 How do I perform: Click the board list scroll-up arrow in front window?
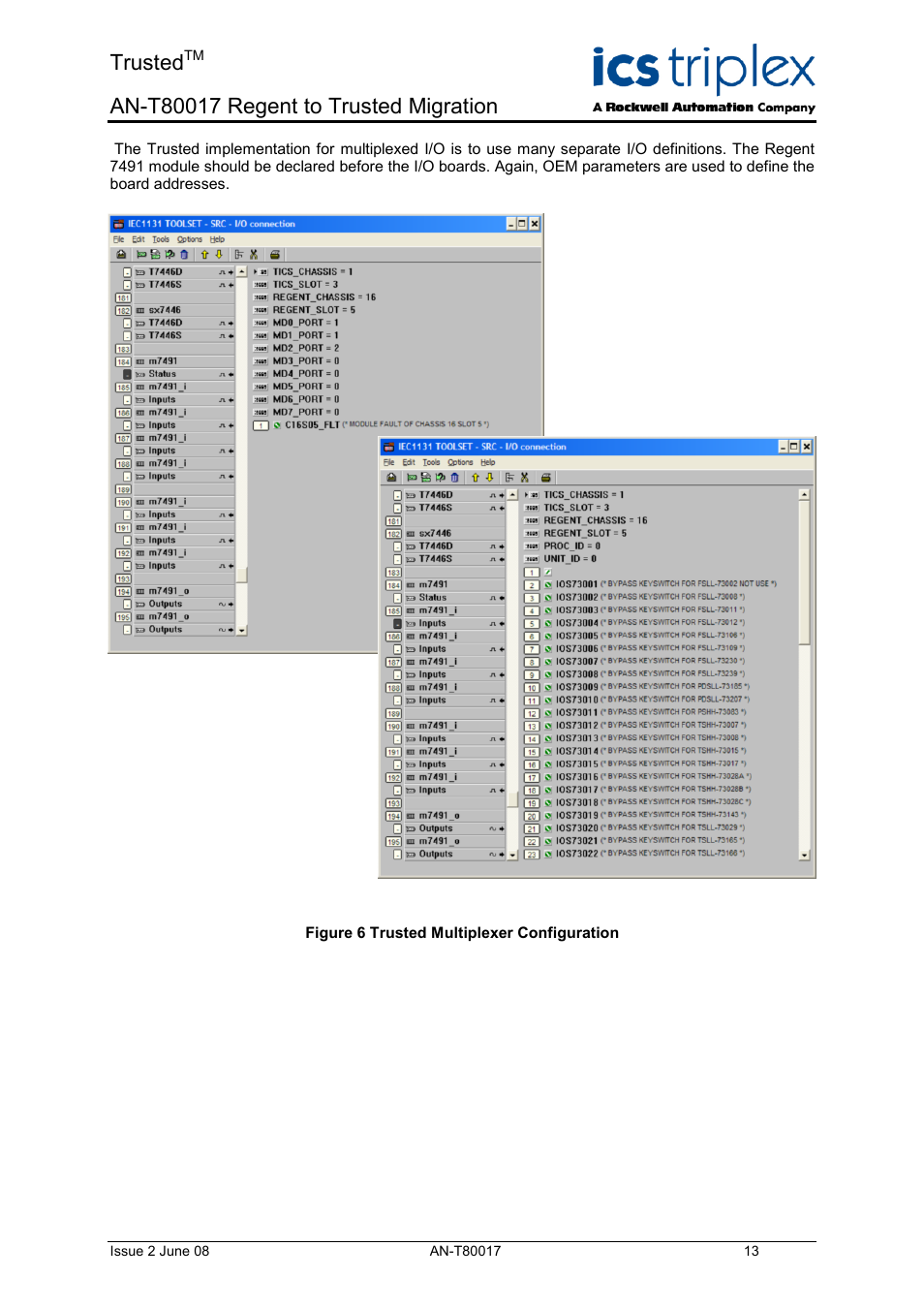(512, 494)
